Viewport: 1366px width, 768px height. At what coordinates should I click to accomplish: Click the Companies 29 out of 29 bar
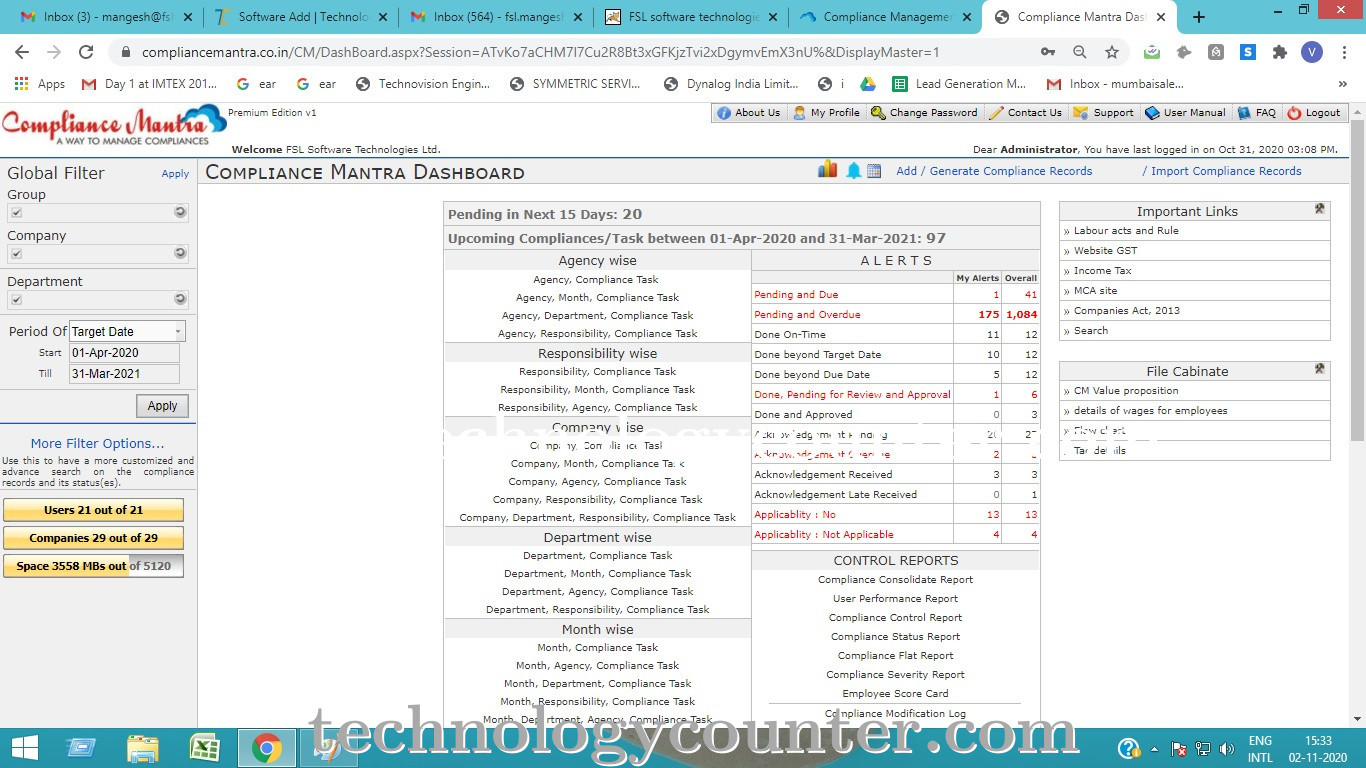(x=93, y=538)
